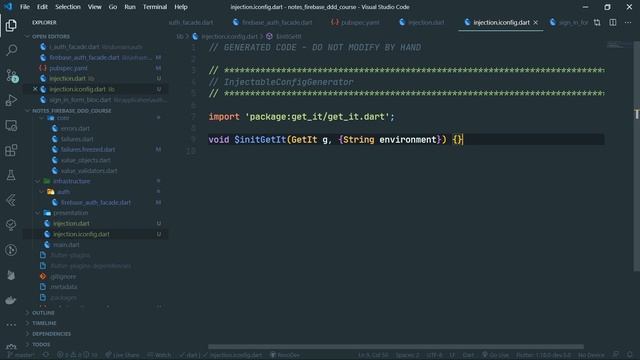Image resolution: width=640 pixels, height=360 pixels.
Task: Collapse the Open Editors section
Action: [50, 36]
